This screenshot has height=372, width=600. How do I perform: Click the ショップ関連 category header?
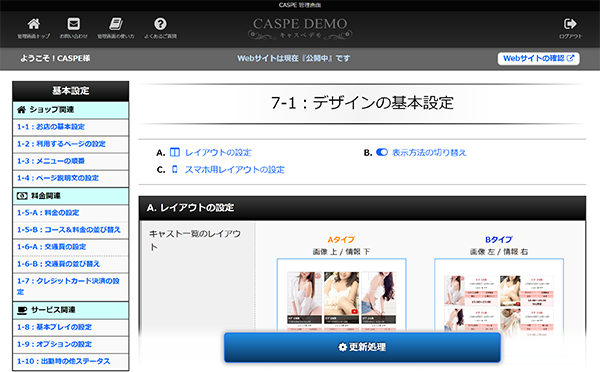point(71,110)
